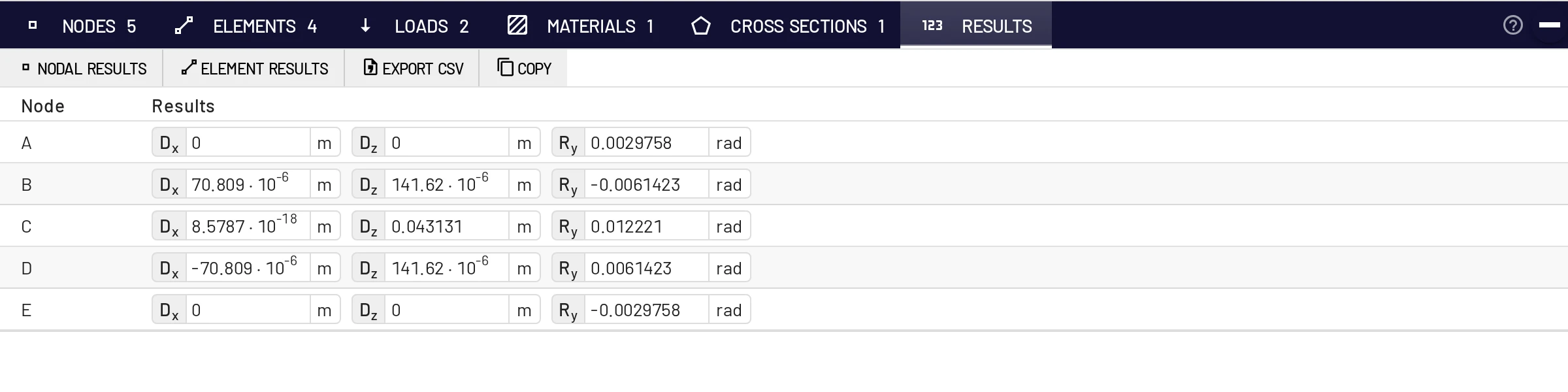The height and width of the screenshot is (392, 1568).
Task: Select row label D
Action: tap(26, 269)
